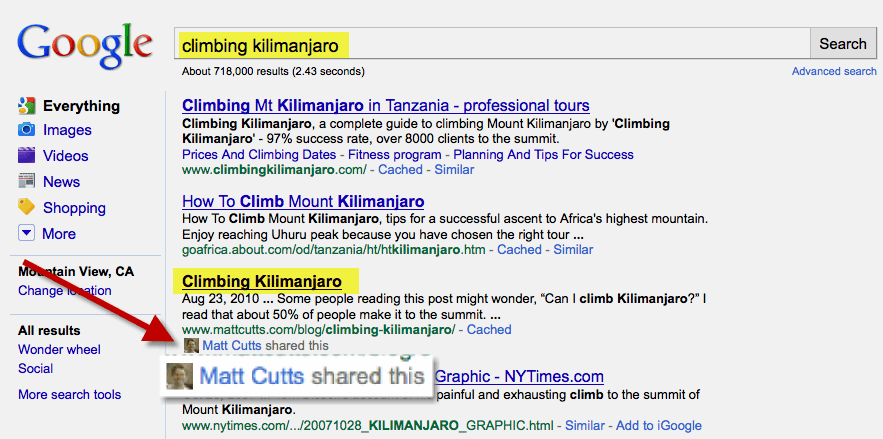883x439 pixels.
Task: Click the www.climbingkilimanjaro.com/ URL text
Action: (274, 169)
